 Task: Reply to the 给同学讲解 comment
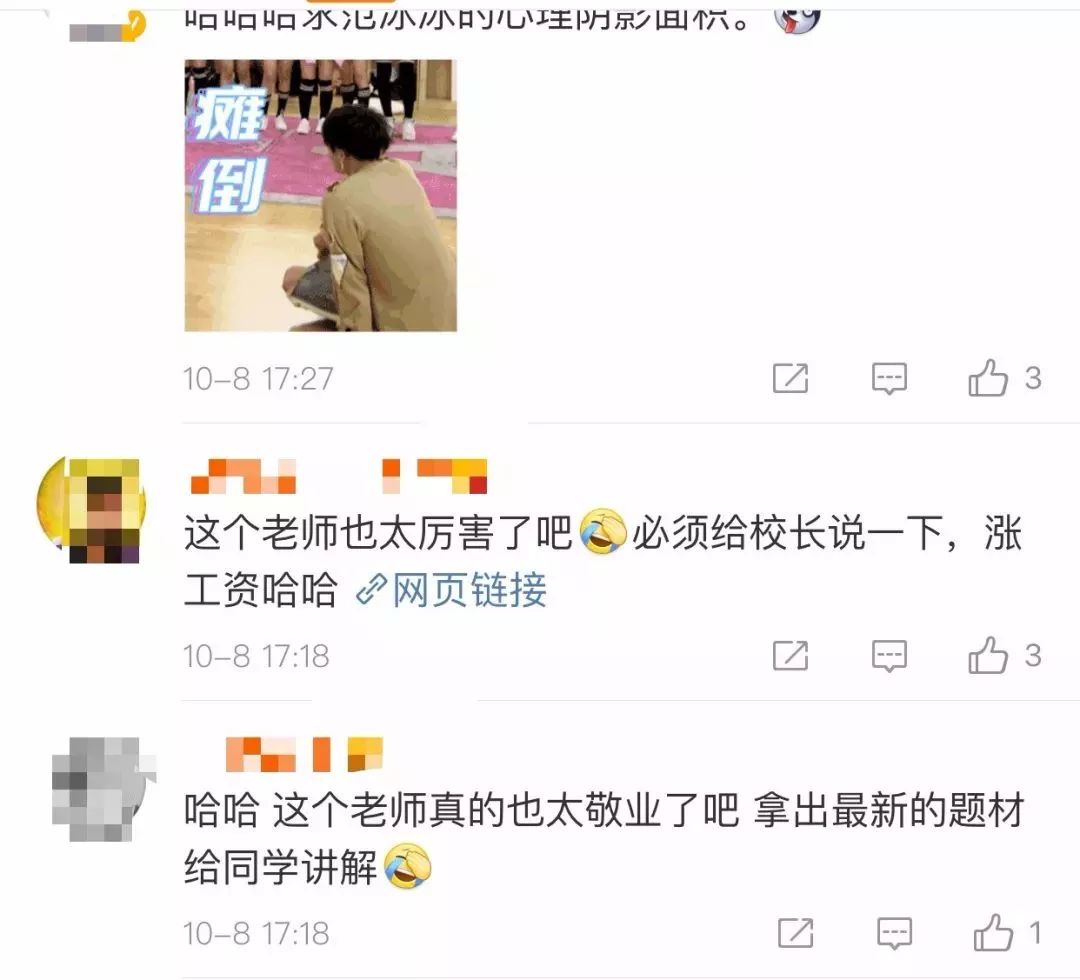point(894,934)
